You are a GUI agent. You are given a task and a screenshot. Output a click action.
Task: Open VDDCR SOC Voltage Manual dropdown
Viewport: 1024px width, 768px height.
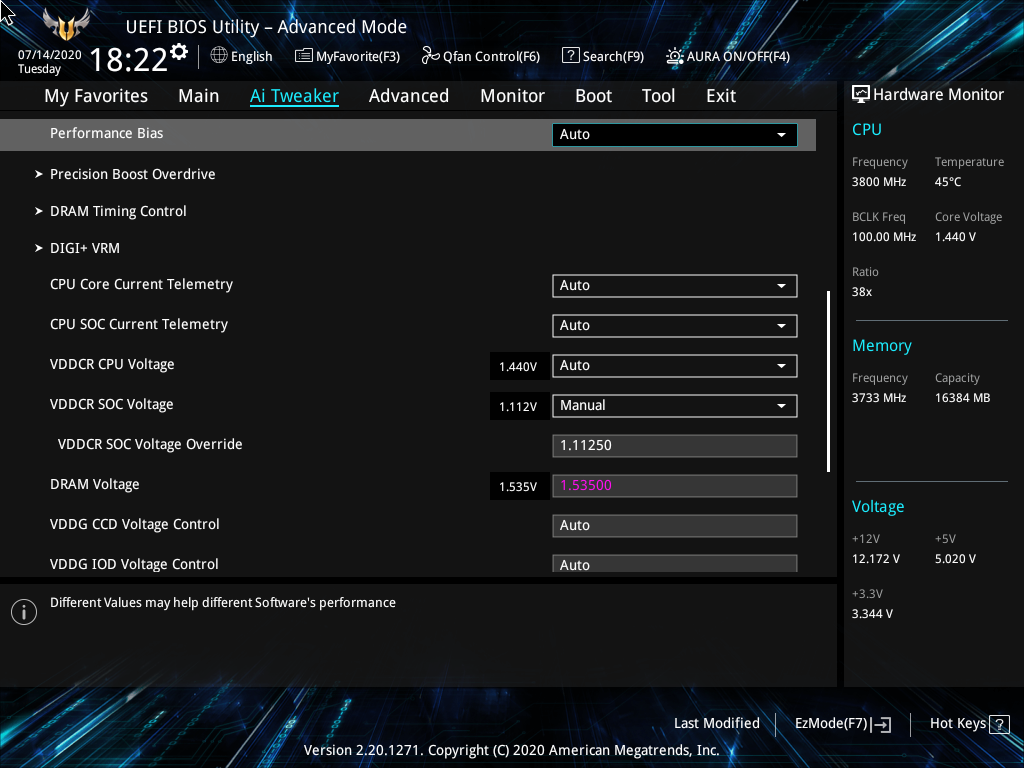click(675, 406)
